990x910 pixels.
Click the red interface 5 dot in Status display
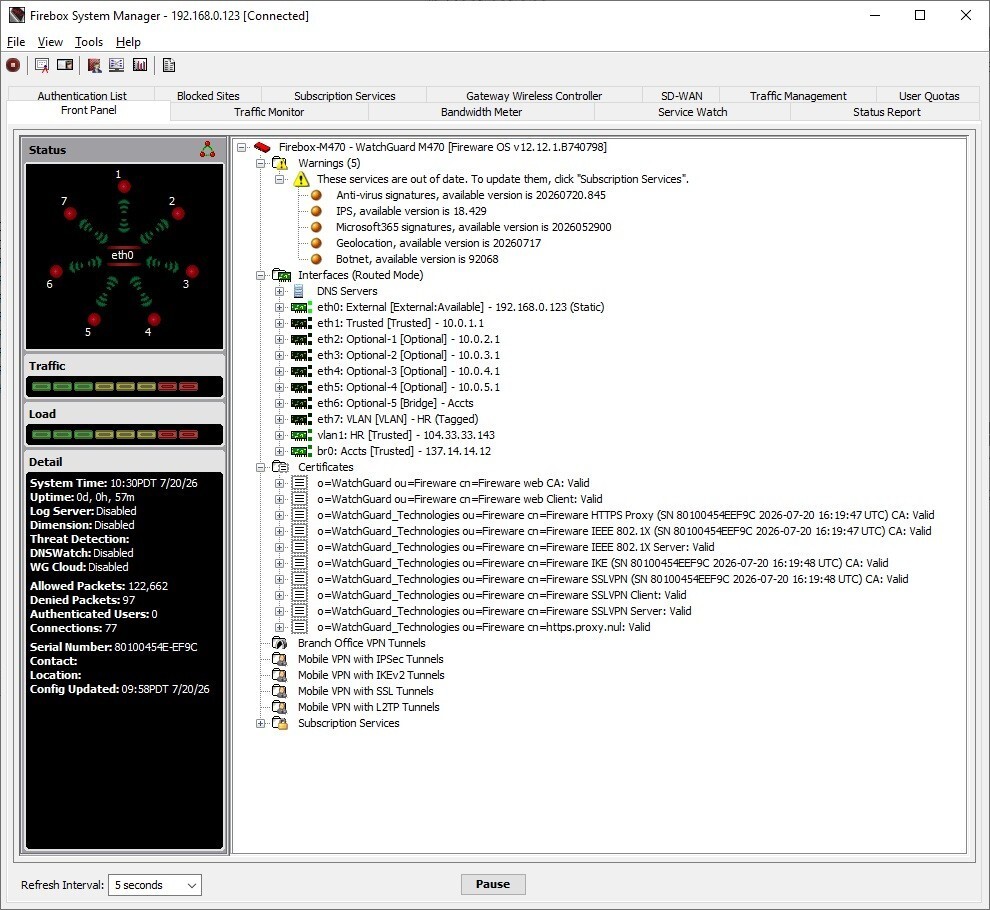click(x=94, y=319)
